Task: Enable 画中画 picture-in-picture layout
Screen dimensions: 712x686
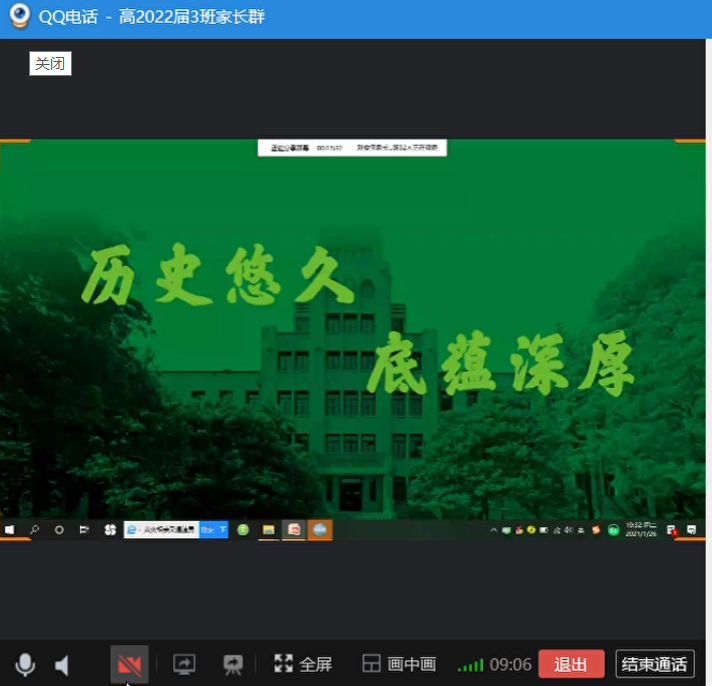Action: point(400,664)
